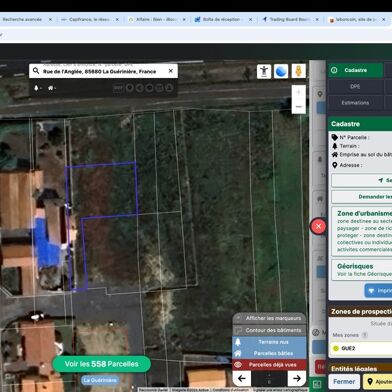This screenshot has width=392, height=392.
Task: Close the Trading Board browser tab
Action: coord(317,20)
